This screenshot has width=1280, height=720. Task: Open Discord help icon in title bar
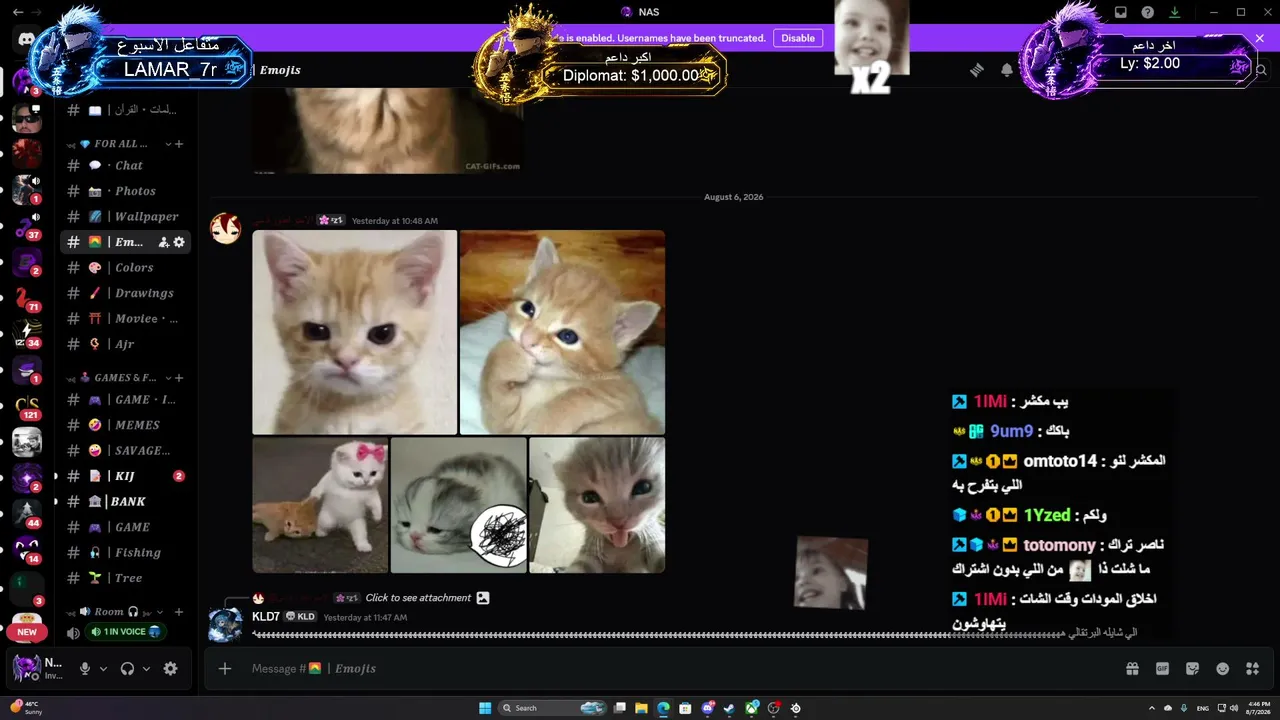click(x=1148, y=12)
